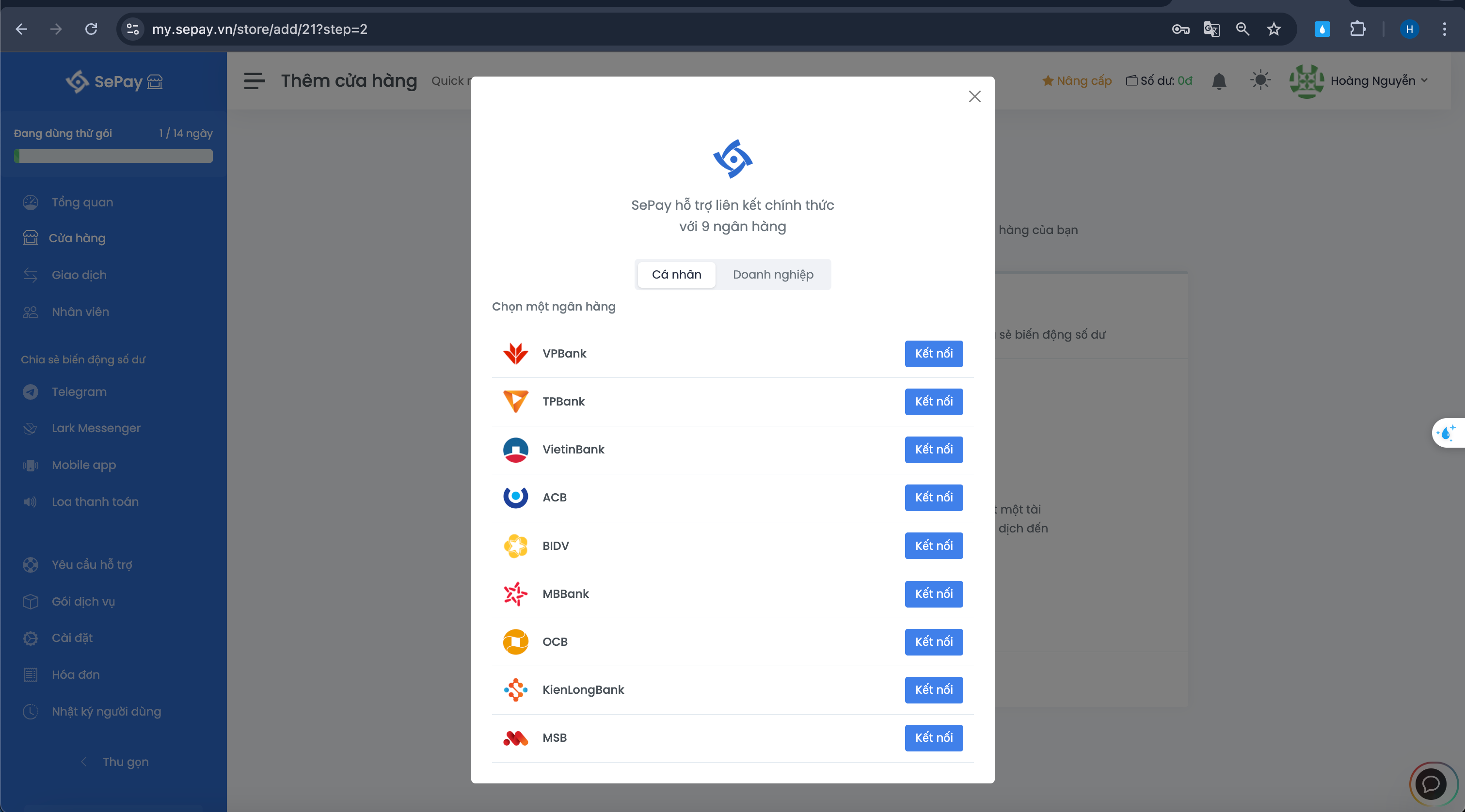Click the BIDV logo icon
The image size is (1465, 812).
click(x=515, y=546)
